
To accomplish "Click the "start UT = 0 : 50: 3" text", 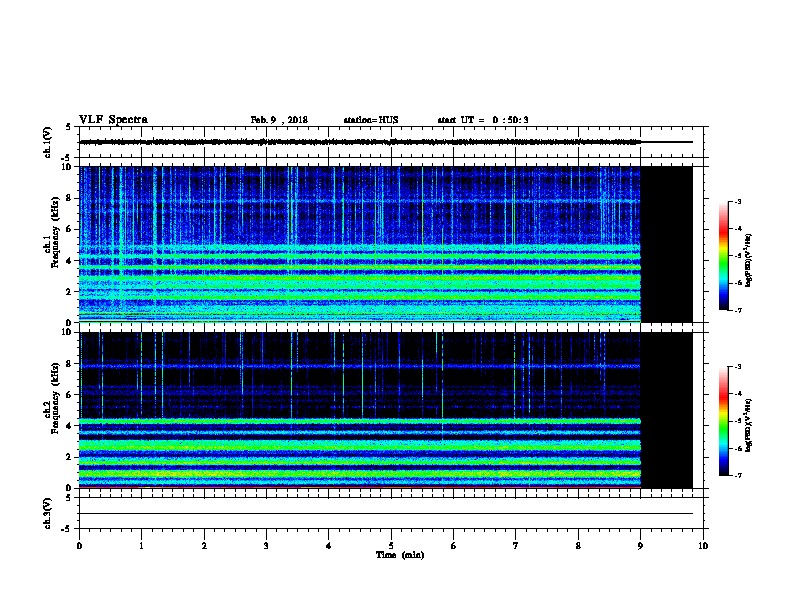I will coord(483,120).
